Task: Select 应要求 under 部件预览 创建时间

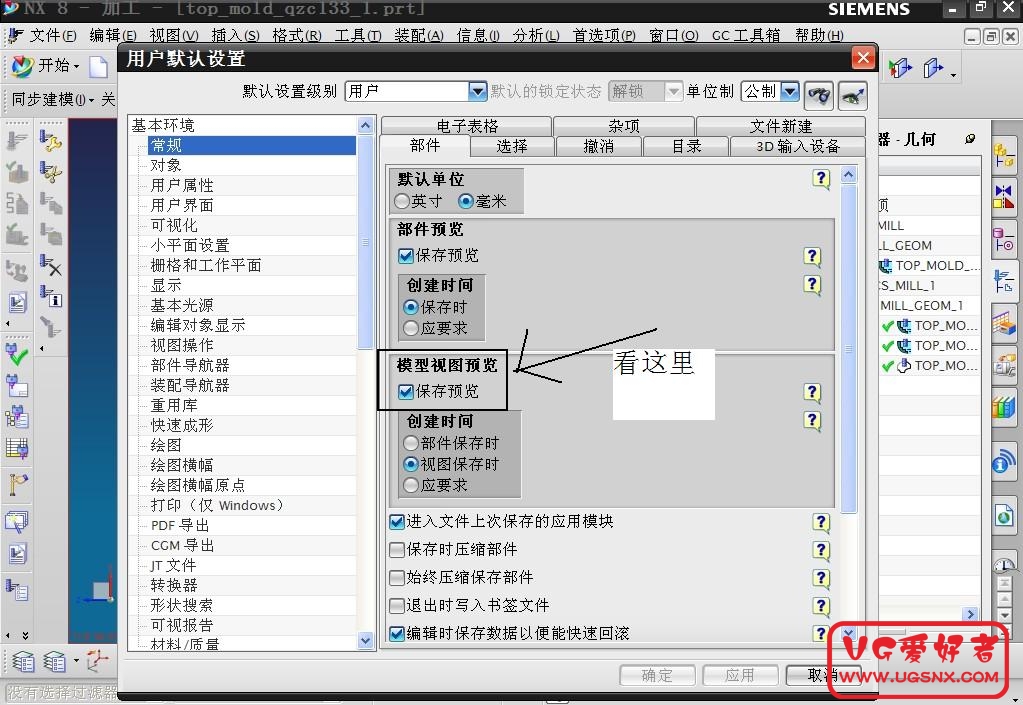Action: 410,328
